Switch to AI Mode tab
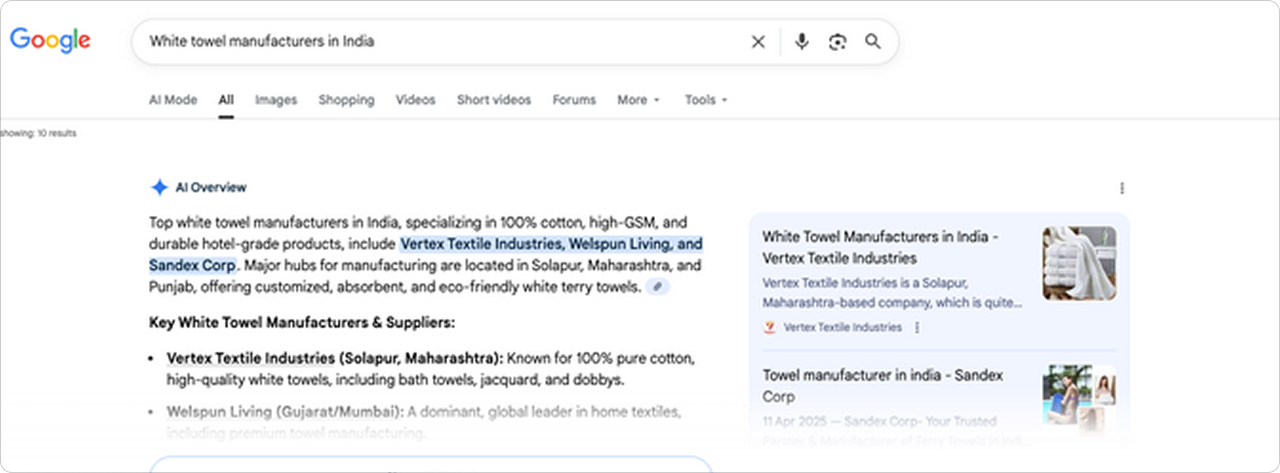Viewport: 1280px width, 473px height. 173,100
